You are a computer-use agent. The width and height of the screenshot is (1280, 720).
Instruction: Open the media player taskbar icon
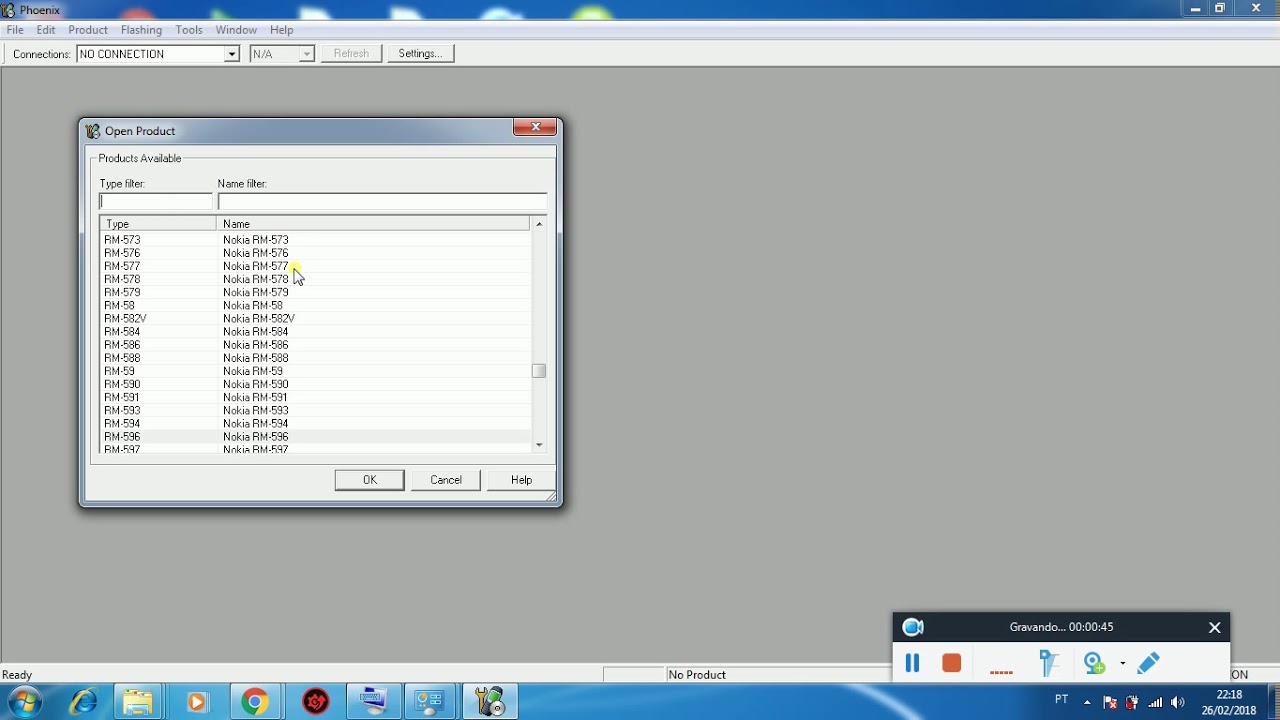coord(196,702)
